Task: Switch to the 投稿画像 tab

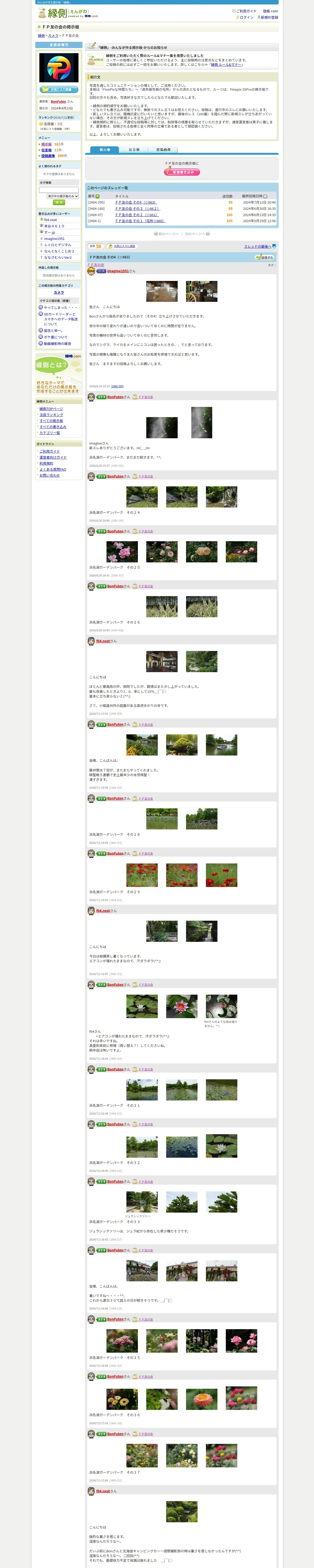Action: click(163, 149)
